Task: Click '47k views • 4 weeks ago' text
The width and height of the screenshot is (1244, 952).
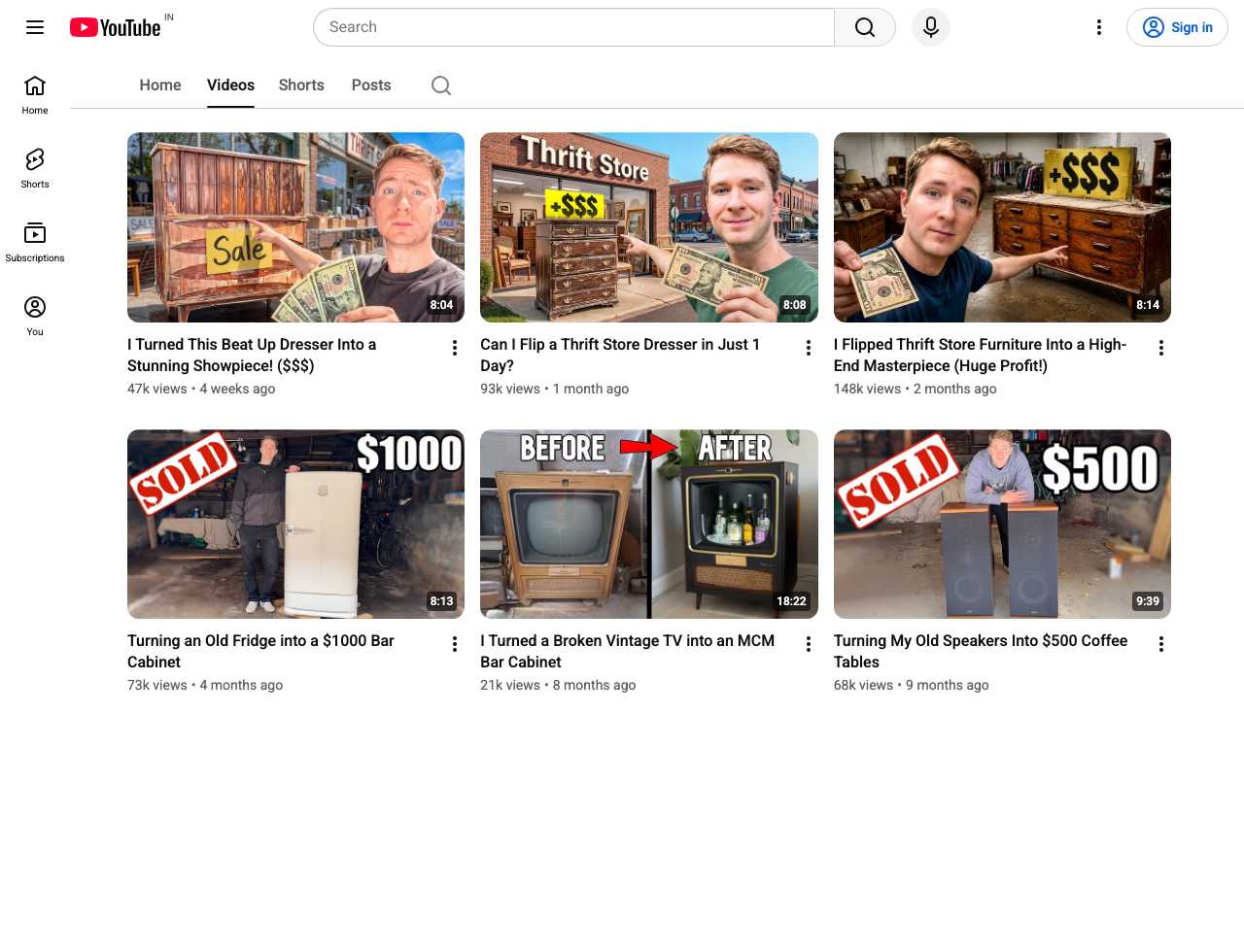Action: (201, 389)
